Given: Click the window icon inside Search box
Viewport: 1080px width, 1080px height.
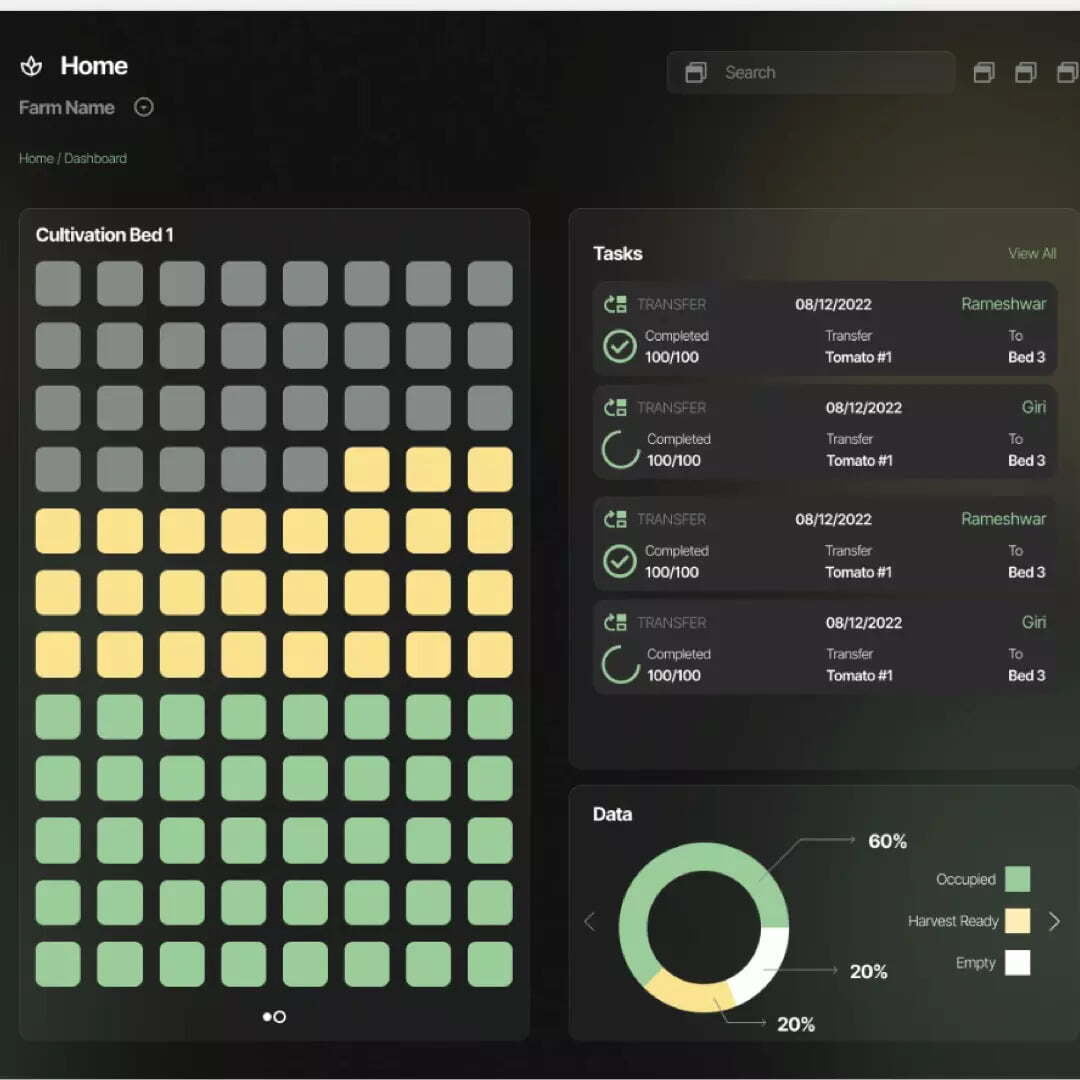Looking at the screenshot, I should pyautogui.click(x=696, y=72).
